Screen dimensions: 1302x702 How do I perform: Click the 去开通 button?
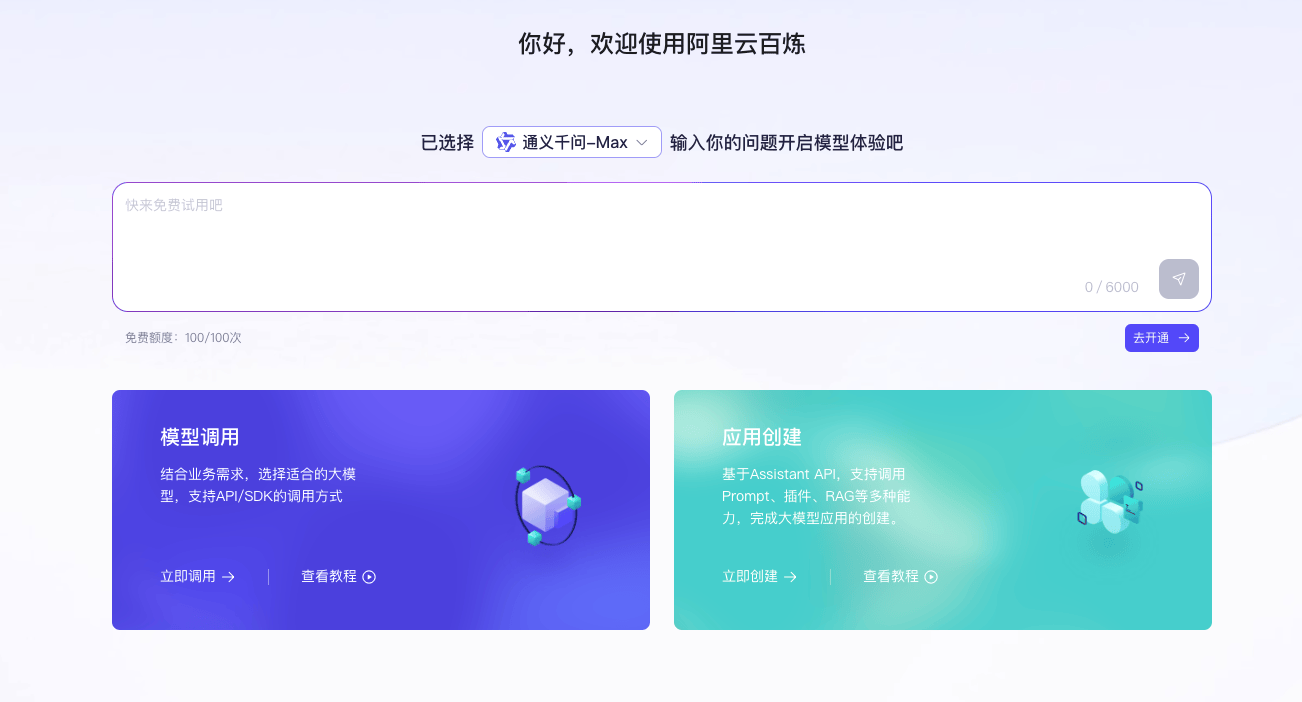pos(1162,338)
